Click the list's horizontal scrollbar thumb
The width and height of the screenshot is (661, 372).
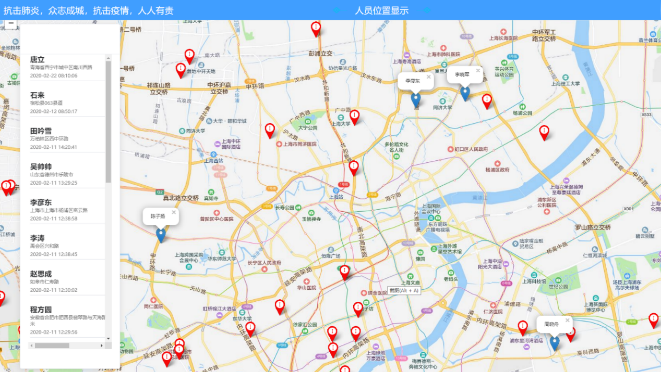52,345
